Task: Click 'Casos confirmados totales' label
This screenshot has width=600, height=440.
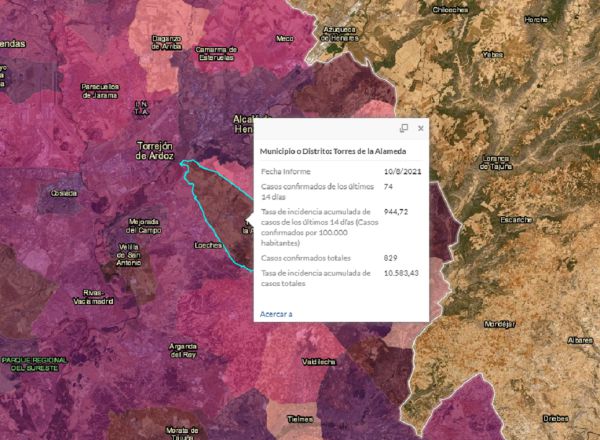Action: 306,258
